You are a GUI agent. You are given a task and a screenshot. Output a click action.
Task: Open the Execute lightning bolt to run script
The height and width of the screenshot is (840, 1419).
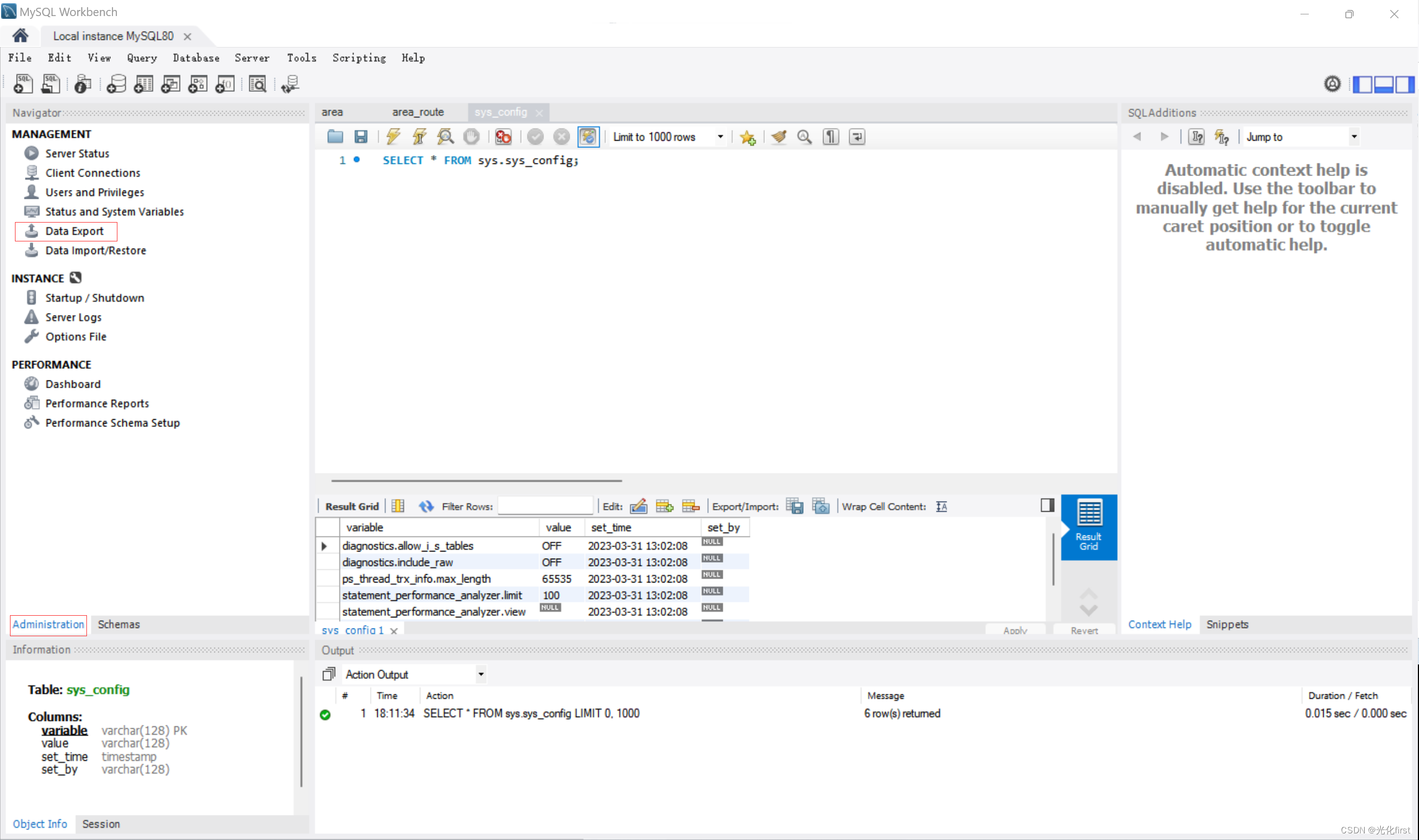click(393, 136)
